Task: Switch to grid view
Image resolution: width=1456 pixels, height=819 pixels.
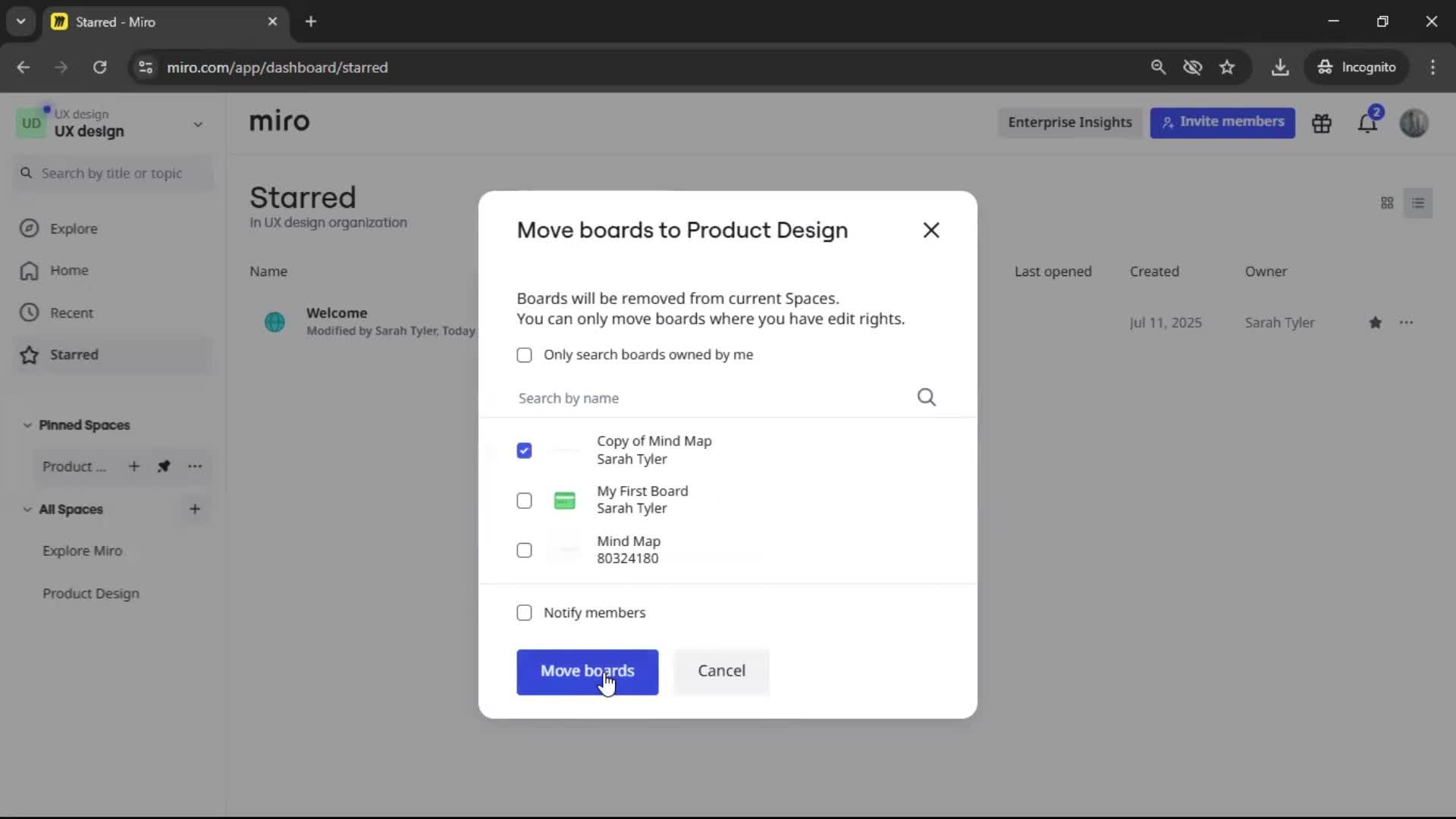Action: point(1387,203)
